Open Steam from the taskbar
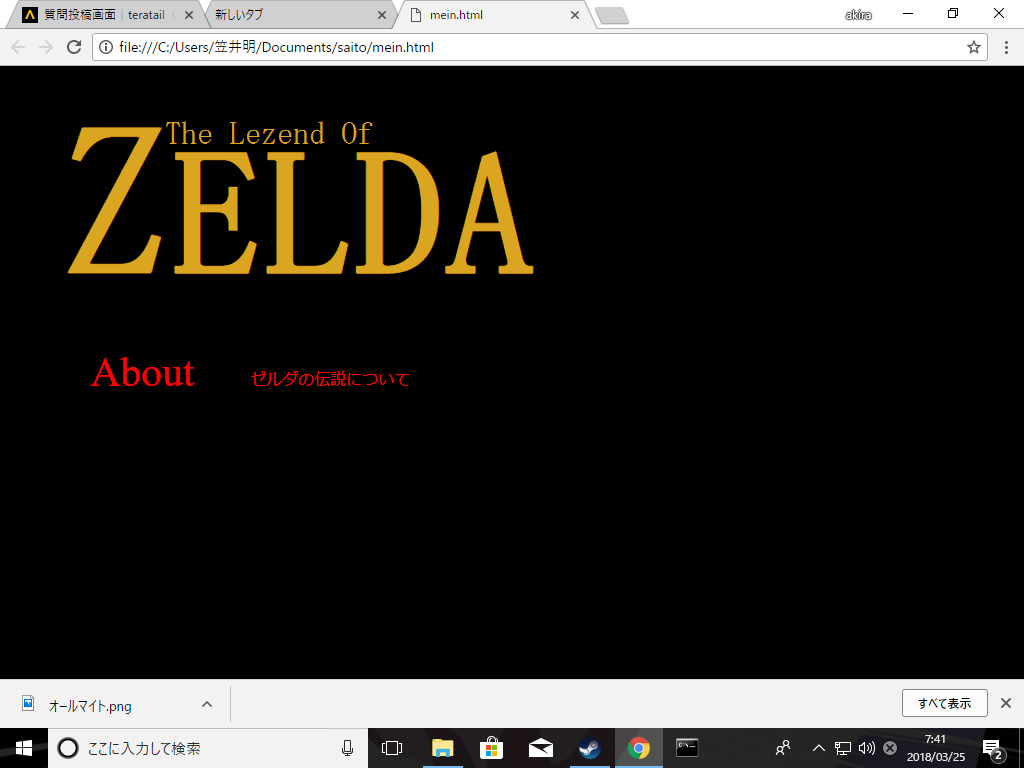Screen dimensions: 1024x768 pyautogui.click(x=589, y=748)
